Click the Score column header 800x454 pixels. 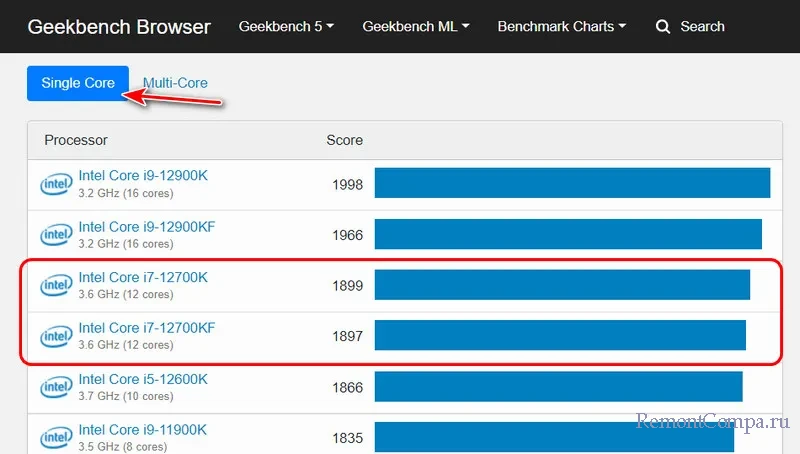[344, 140]
